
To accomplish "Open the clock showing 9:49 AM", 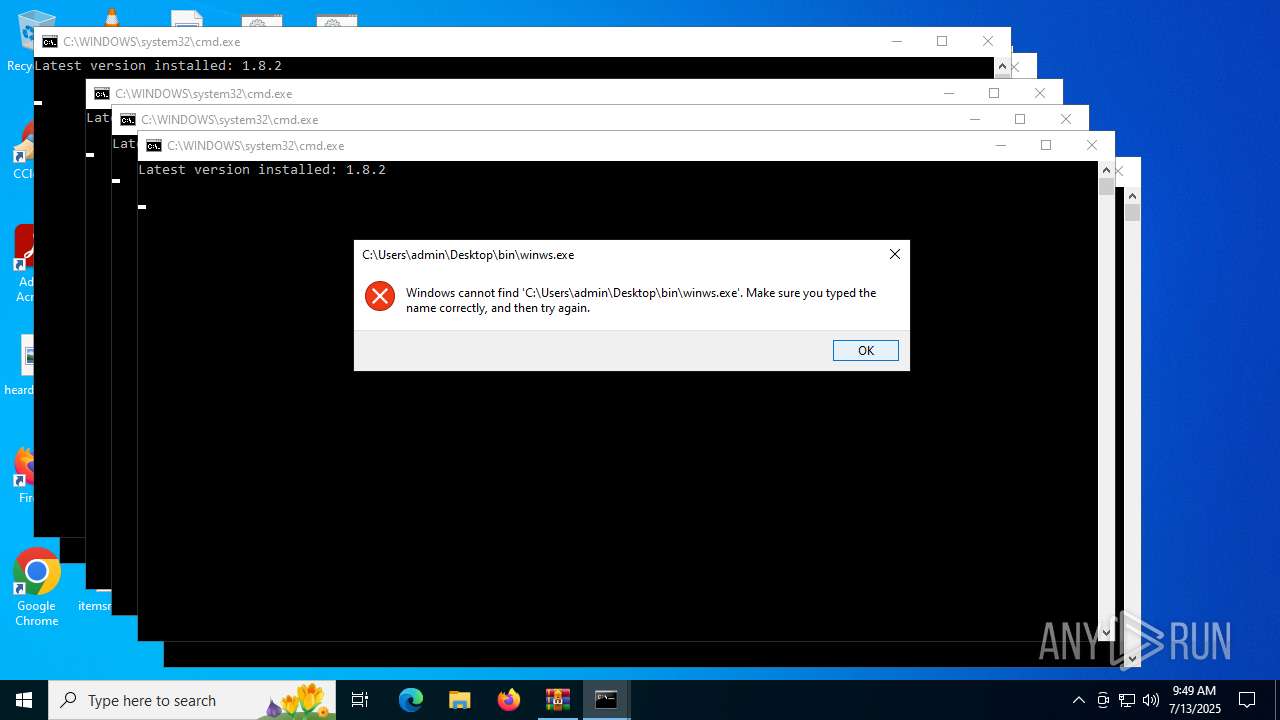I will 1194,700.
